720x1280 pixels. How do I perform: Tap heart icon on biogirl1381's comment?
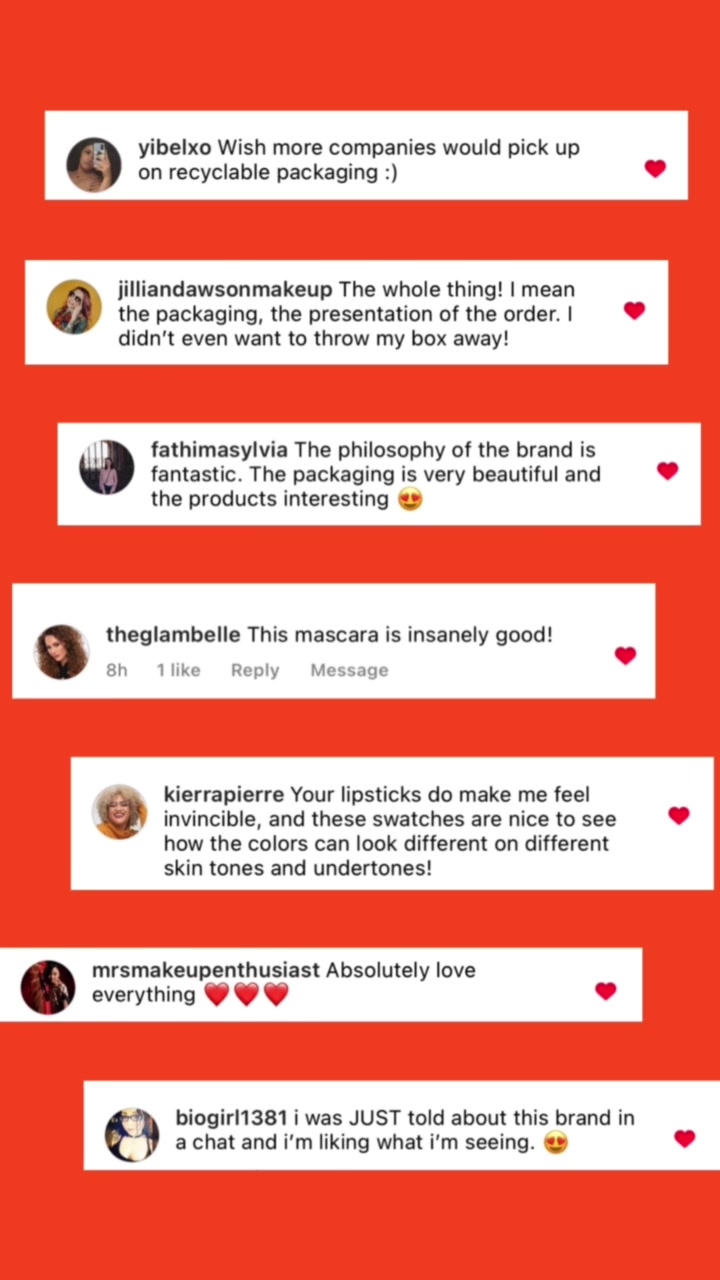684,1138
